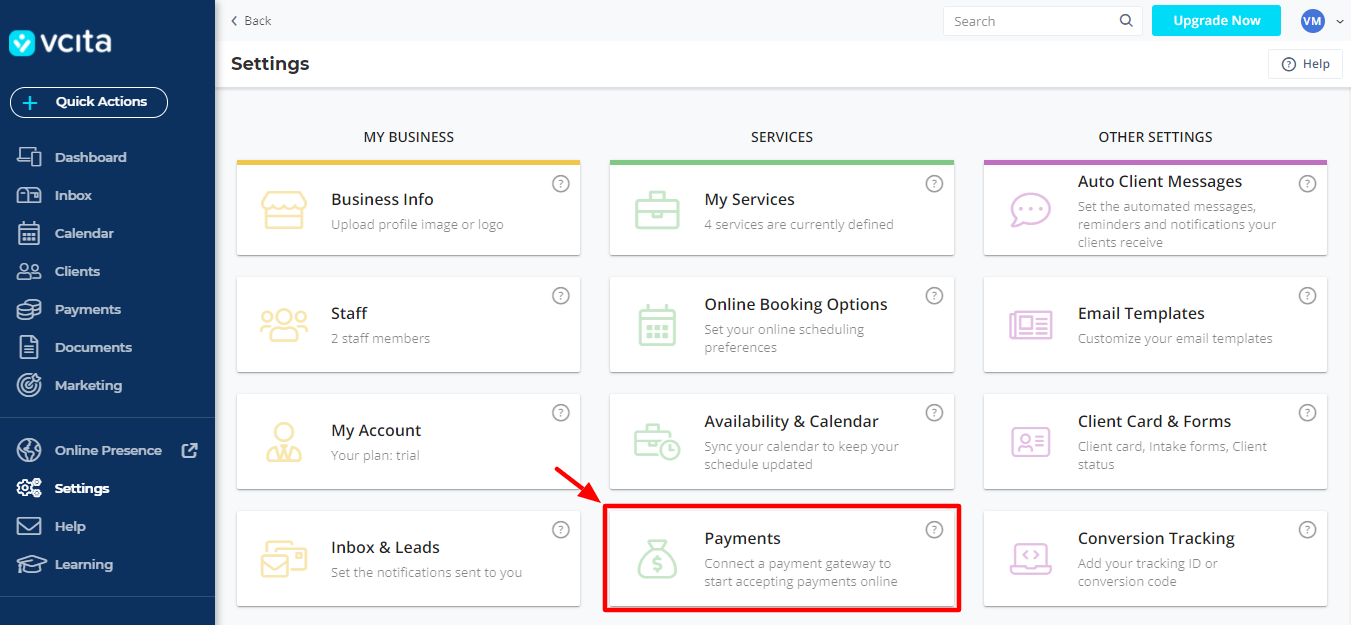Click the Settings gears icon in sidebar
The height and width of the screenshot is (625, 1351).
click(29, 488)
